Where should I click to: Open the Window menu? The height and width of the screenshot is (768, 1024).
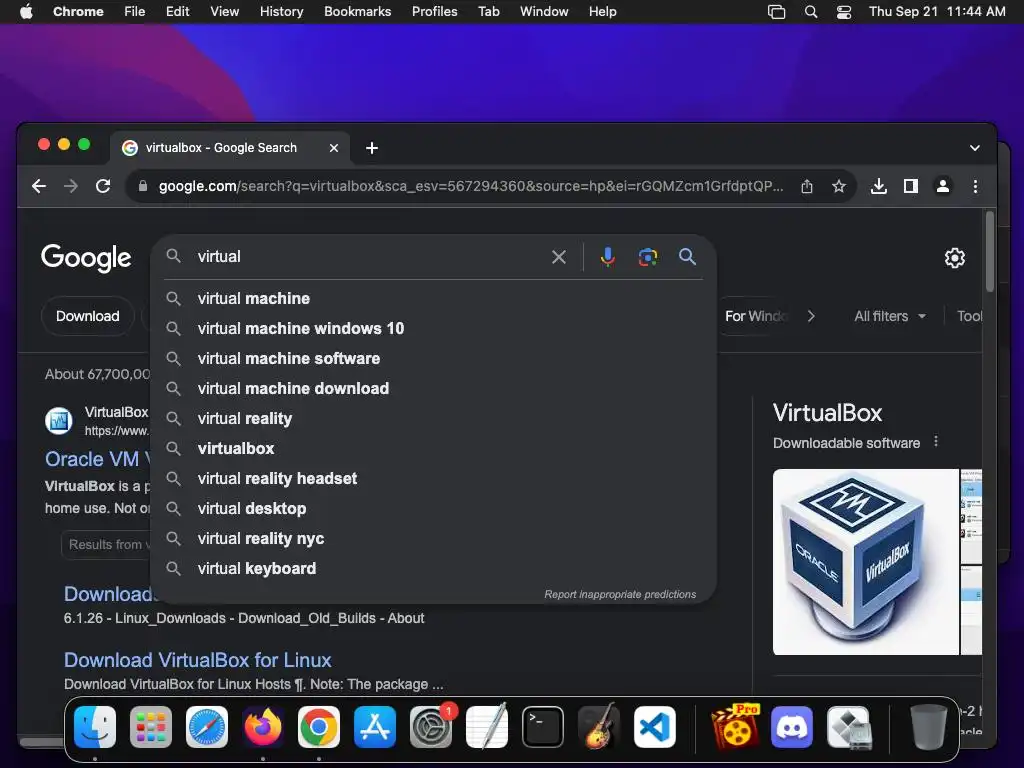coord(544,12)
